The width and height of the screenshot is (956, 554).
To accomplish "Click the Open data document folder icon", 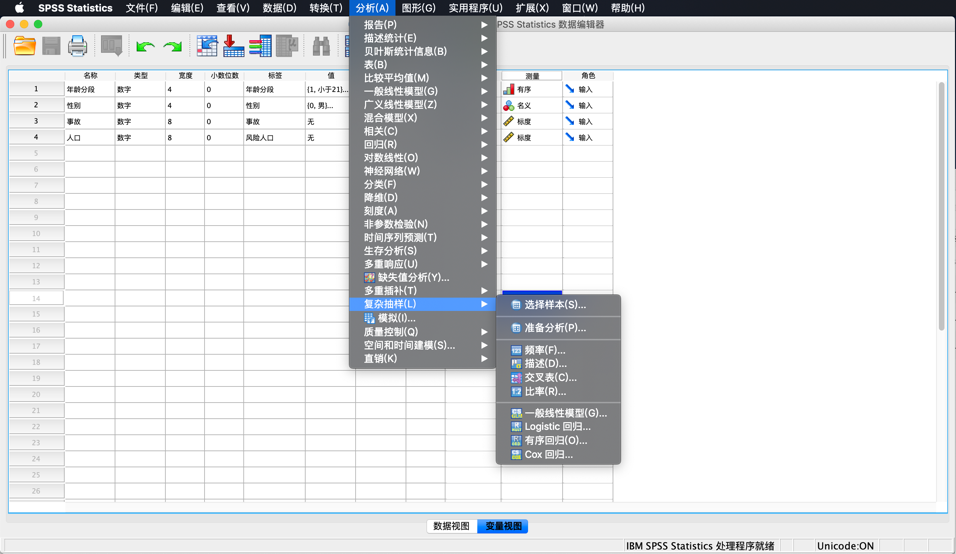I will (x=24, y=46).
